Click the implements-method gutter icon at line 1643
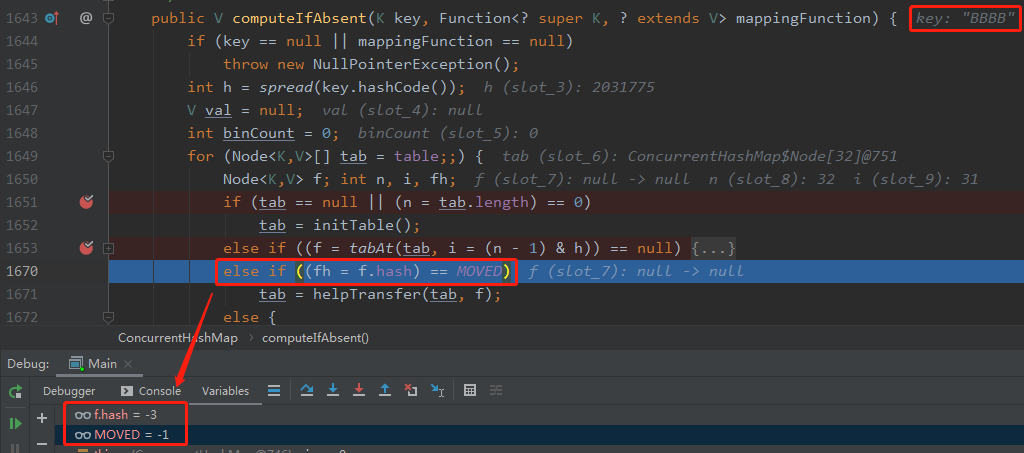1024x453 pixels. (52, 18)
